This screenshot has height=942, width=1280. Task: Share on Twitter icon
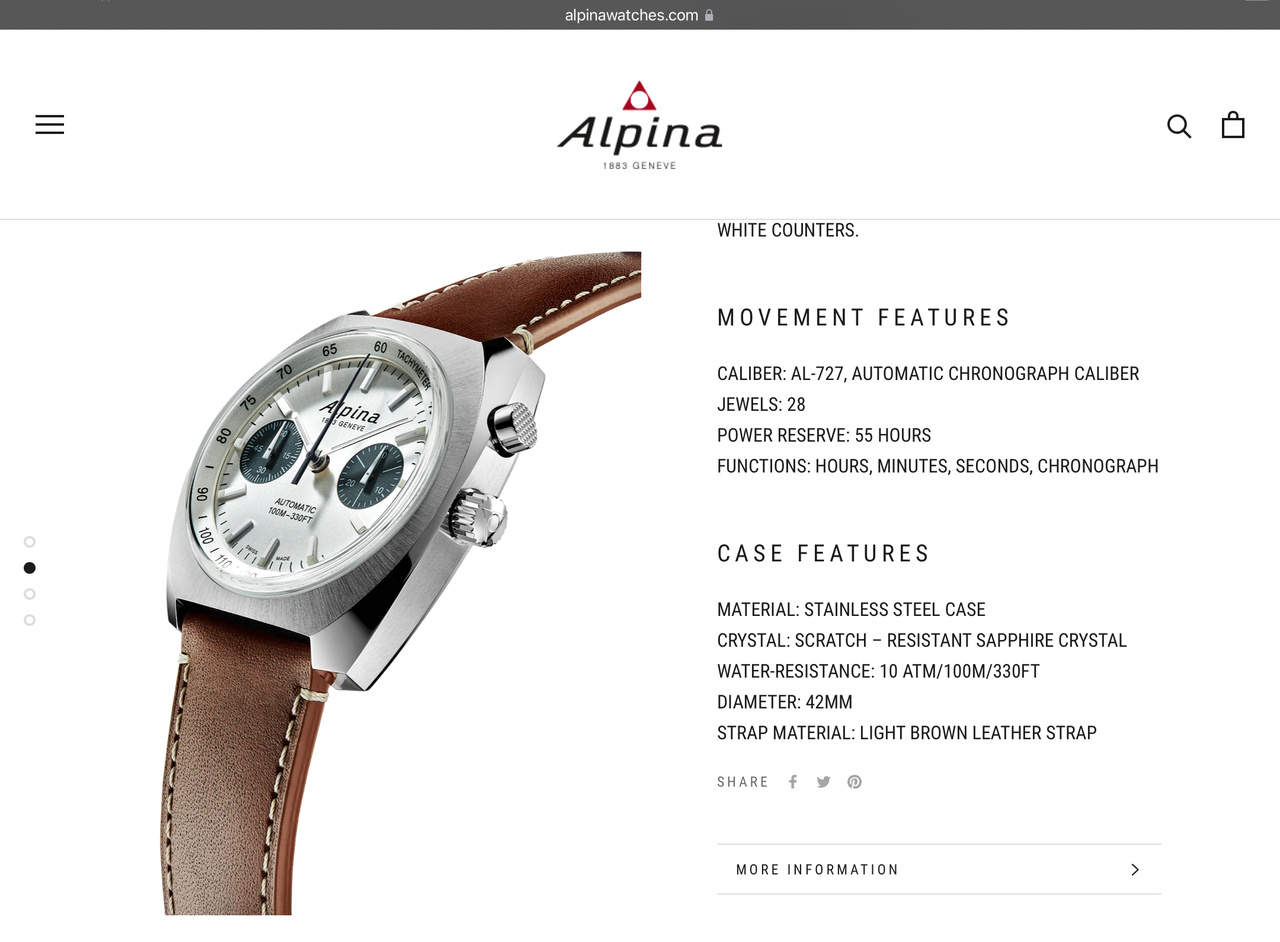823,782
